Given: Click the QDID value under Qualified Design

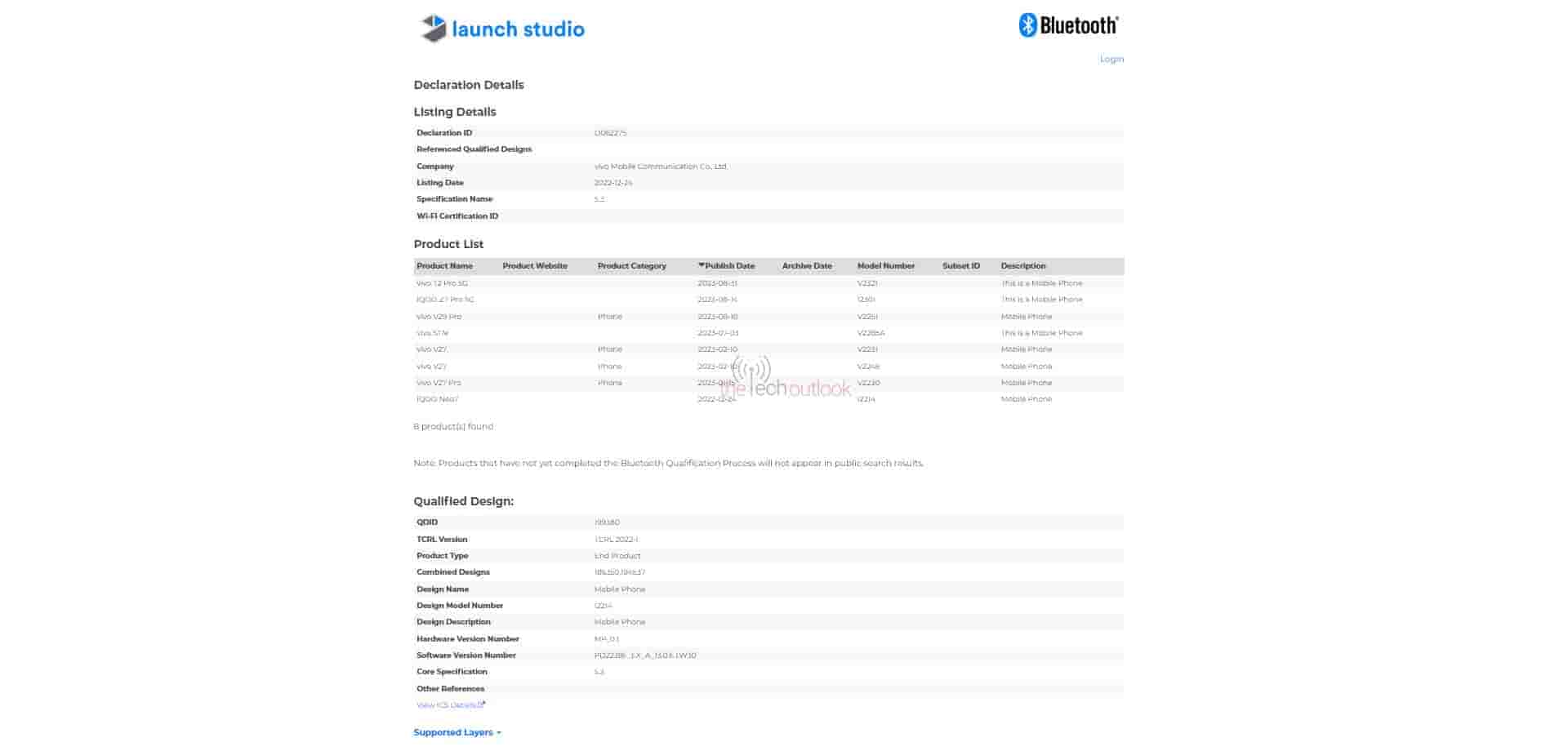Looking at the screenshot, I should (x=610, y=522).
